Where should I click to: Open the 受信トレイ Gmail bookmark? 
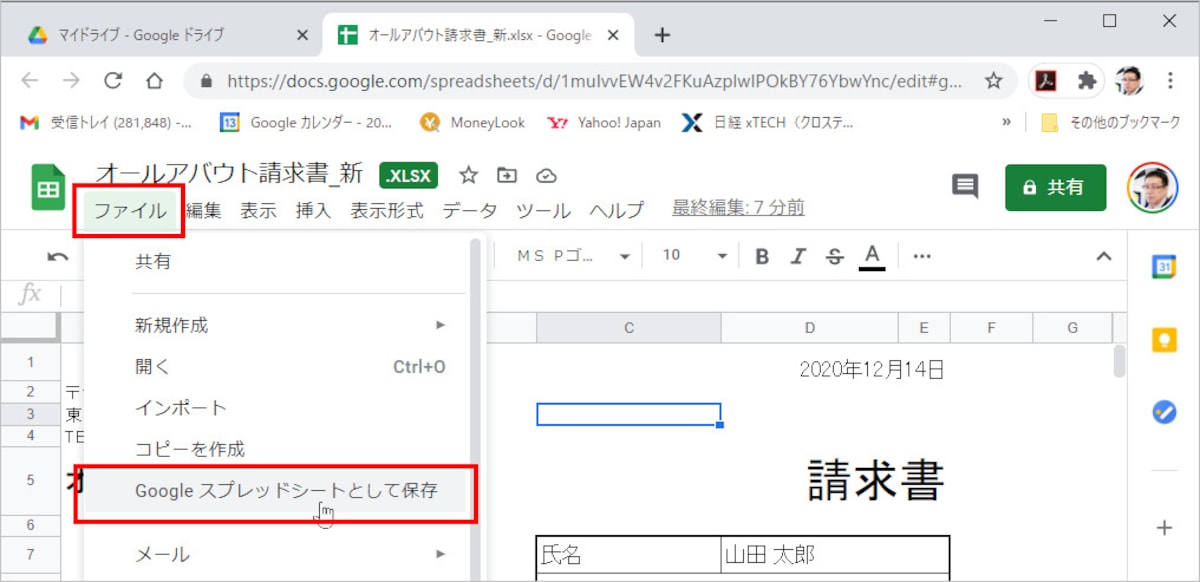click(107, 122)
